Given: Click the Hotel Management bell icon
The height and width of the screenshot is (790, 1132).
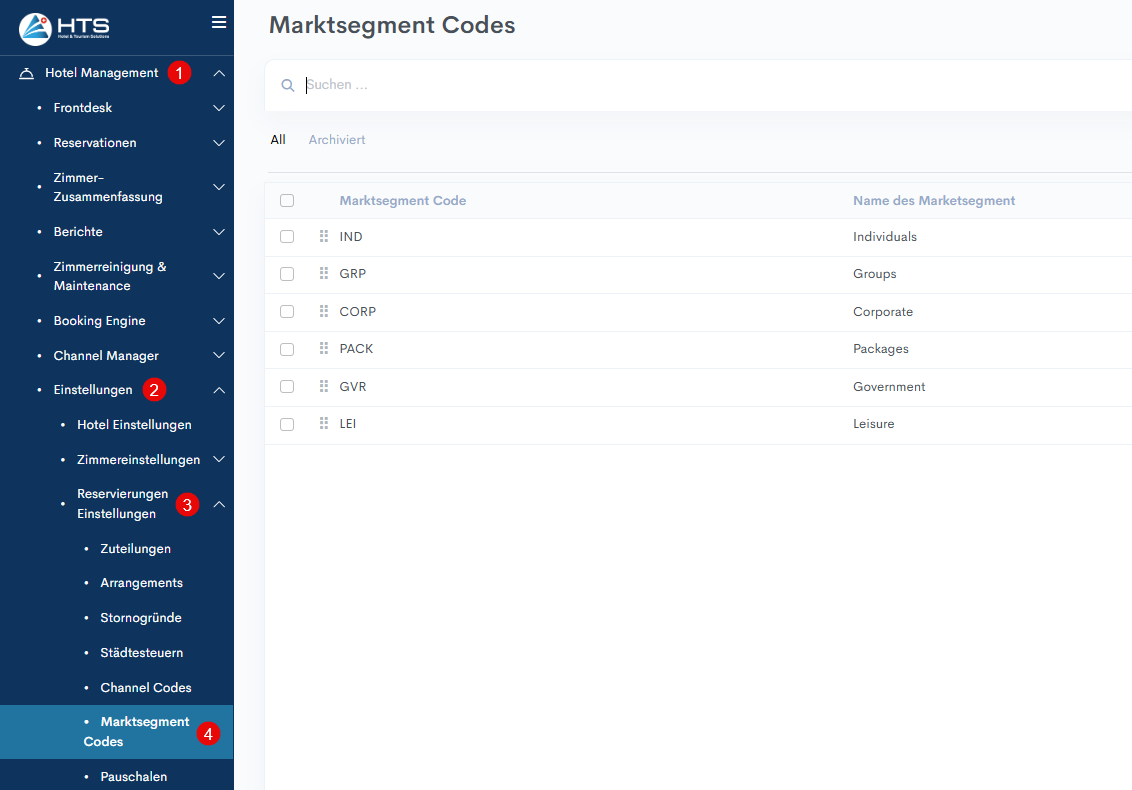Looking at the screenshot, I should tap(27, 73).
